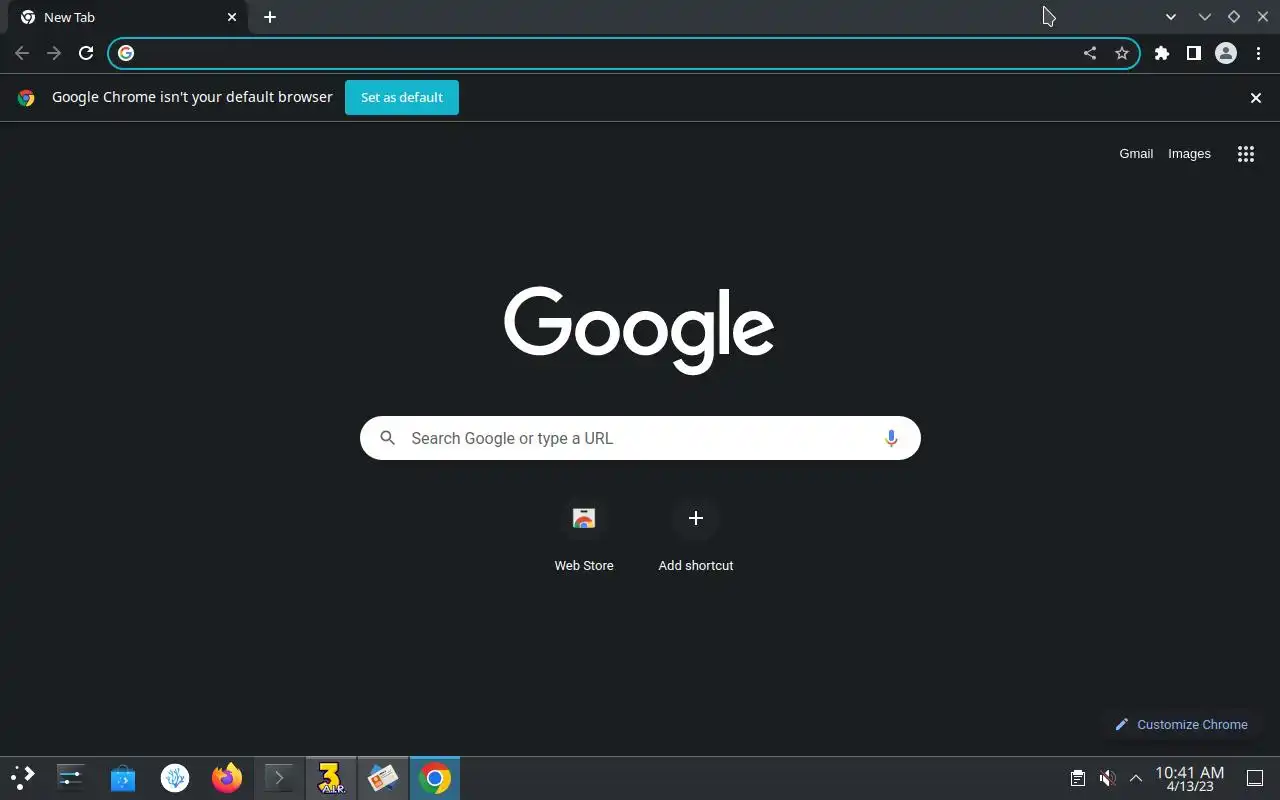
Task: Click the show desktop button
Action: pos(1255,778)
